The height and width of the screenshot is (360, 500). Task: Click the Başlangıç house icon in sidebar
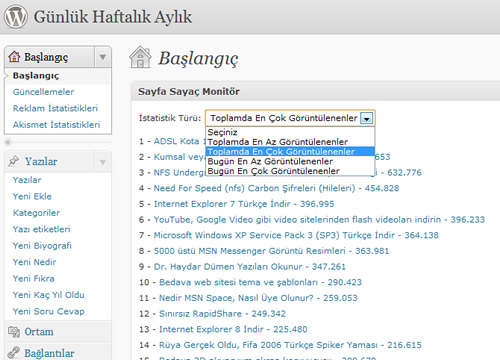(x=14, y=56)
